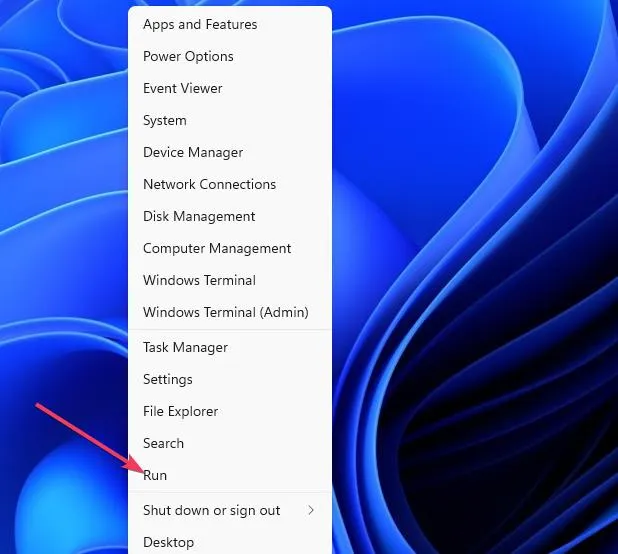Click Shut down or sign out

pyautogui.click(x=230, y=510)
